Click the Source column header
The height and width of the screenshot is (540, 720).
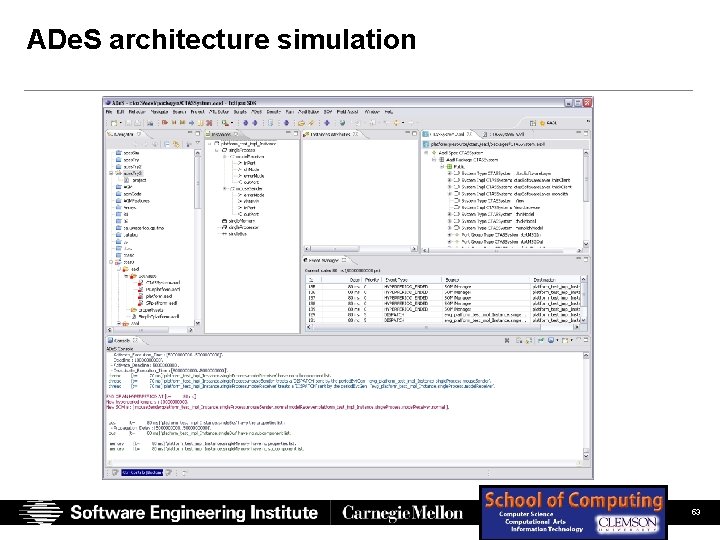point(486,280)
